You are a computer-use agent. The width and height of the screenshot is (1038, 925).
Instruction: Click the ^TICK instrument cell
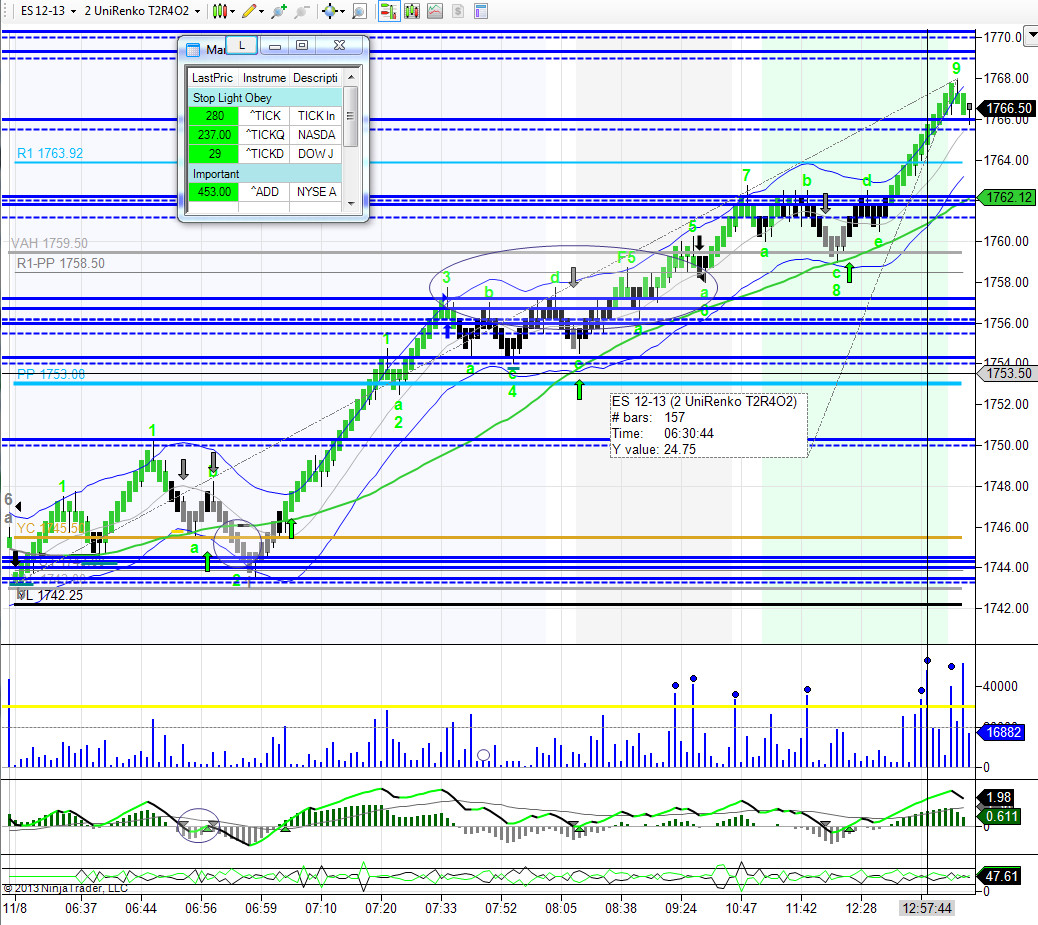[x=264, y=116]
